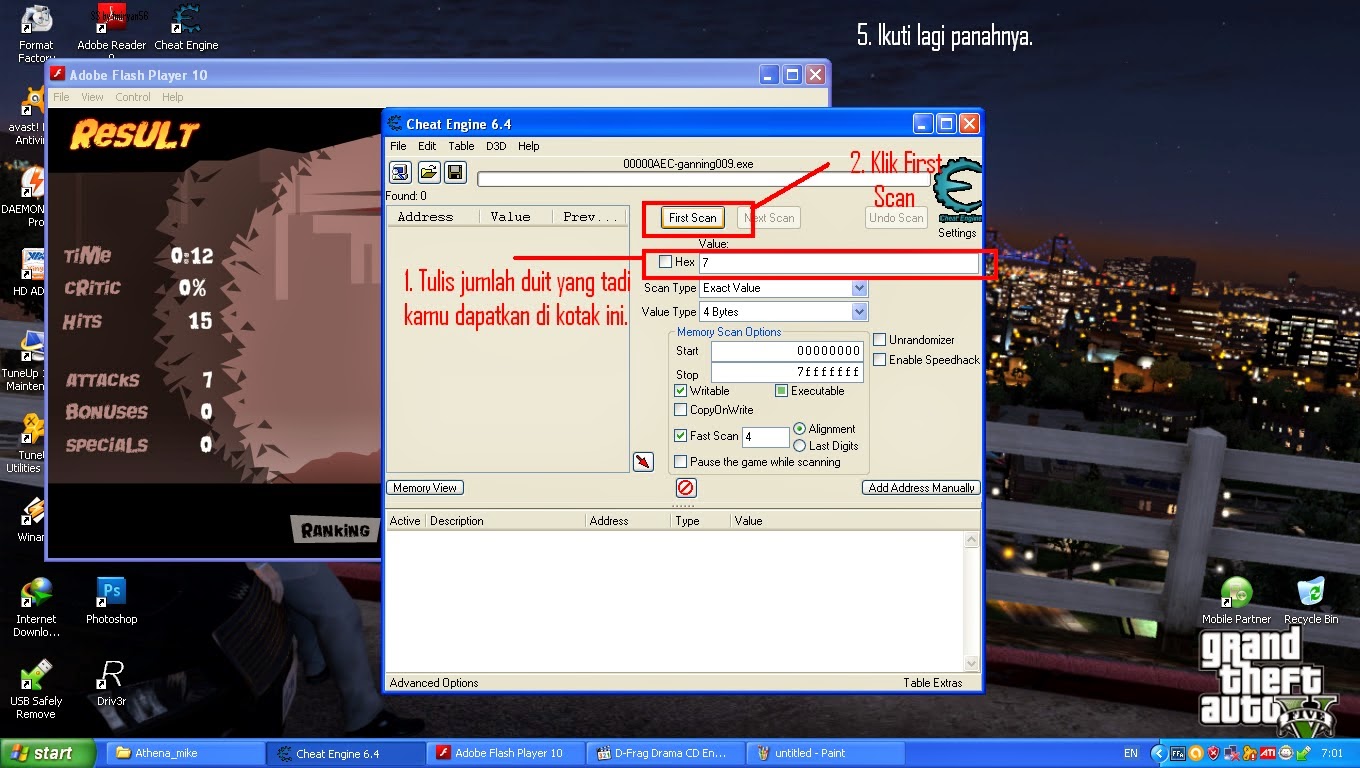Click Add Address Manually button
The height and width of the screenshot is (768, 1360).
point(922,488)
